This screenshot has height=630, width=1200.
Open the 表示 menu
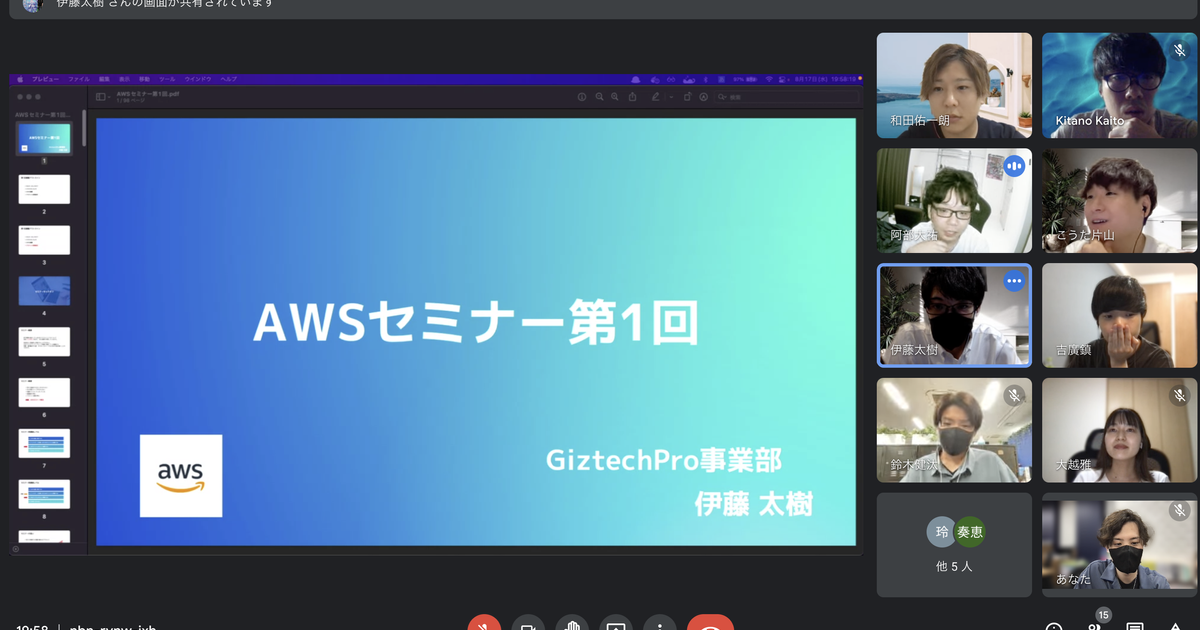click(125, 78)
